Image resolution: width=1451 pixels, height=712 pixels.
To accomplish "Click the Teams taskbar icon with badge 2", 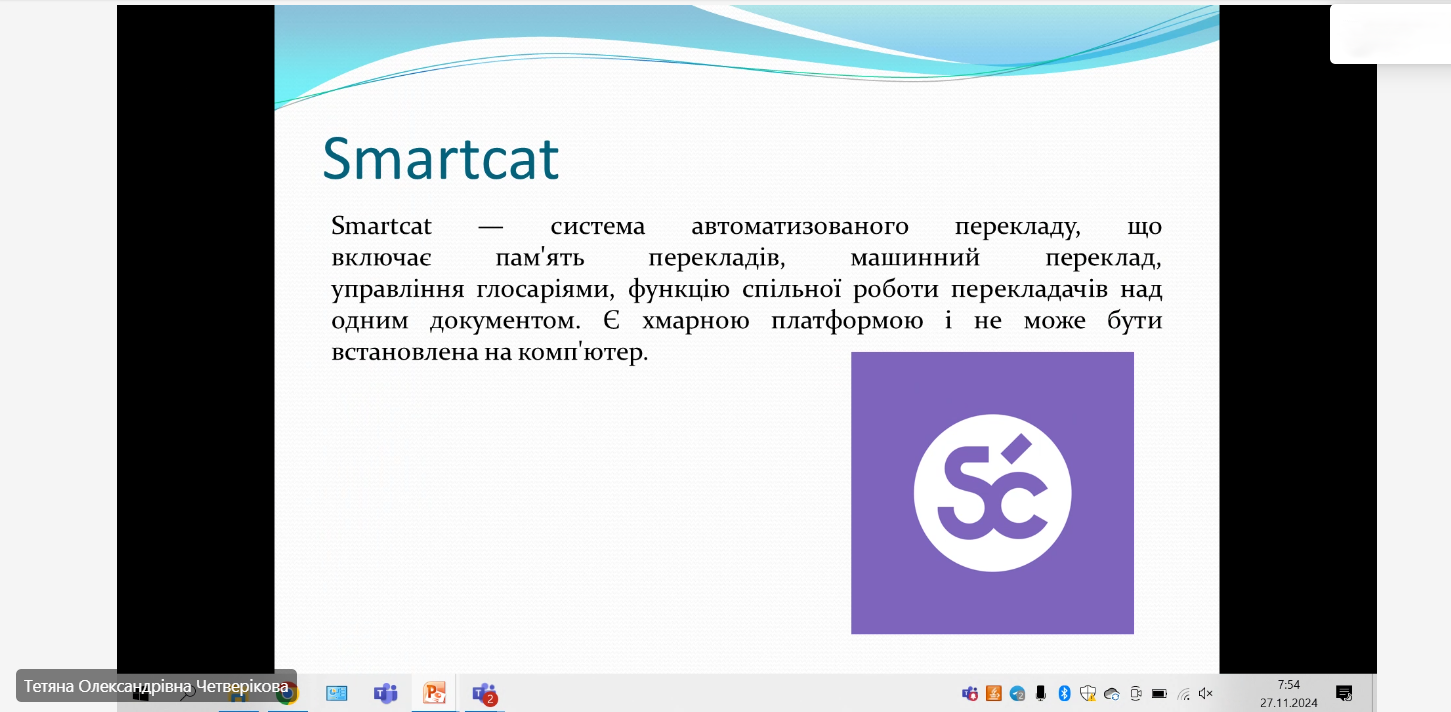I will coord(484,692).
